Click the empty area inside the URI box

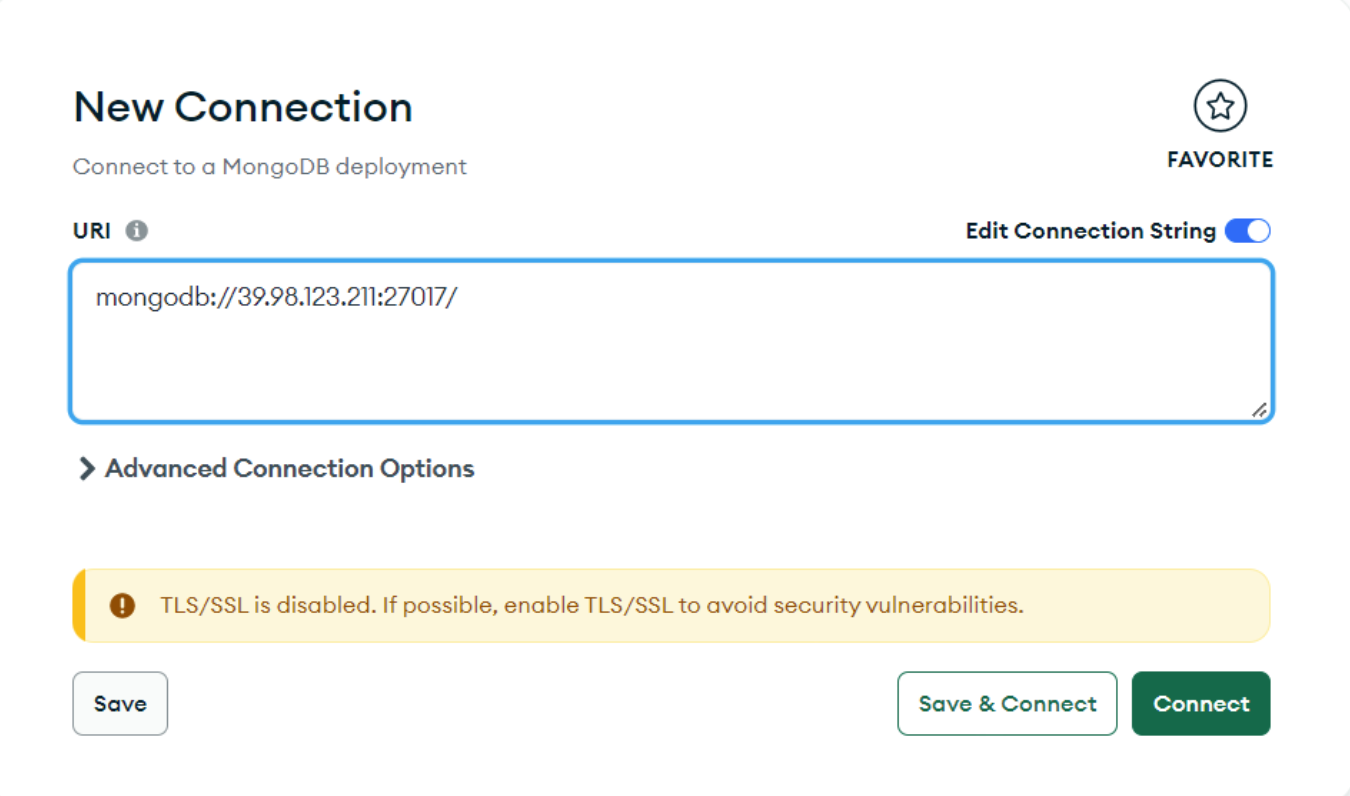click(670, 365)
